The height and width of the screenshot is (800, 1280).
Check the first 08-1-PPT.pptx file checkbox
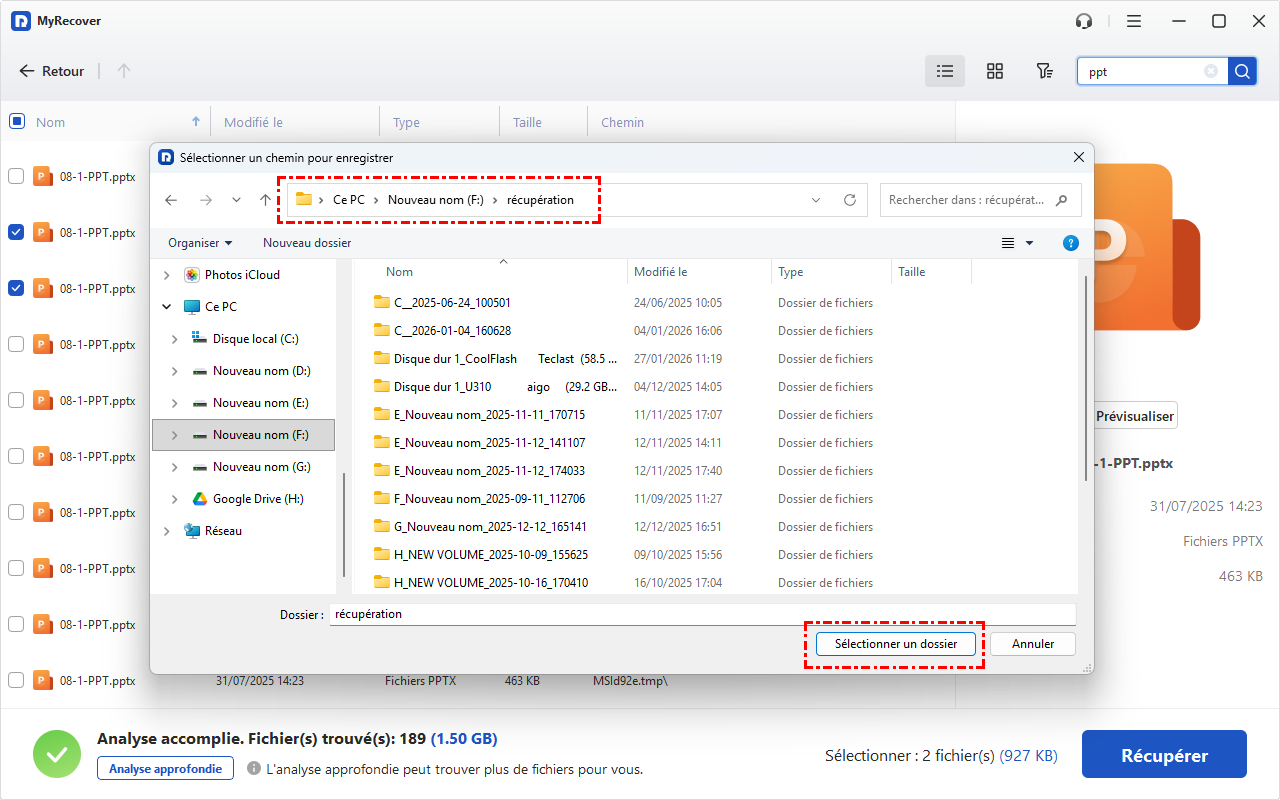pyautogui.click(x=16, y=176)
